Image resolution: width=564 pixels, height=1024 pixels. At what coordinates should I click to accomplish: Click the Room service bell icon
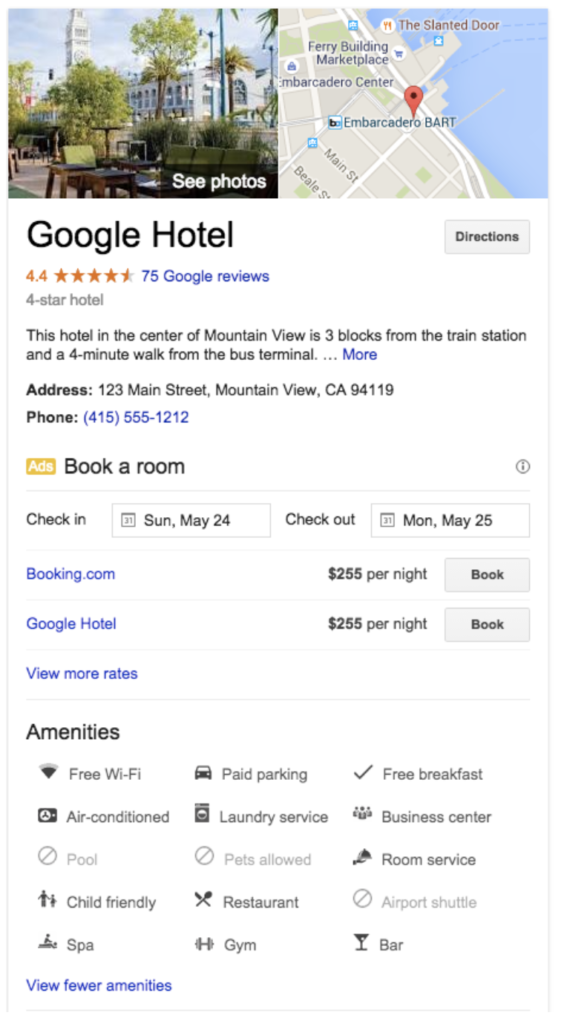362,858
